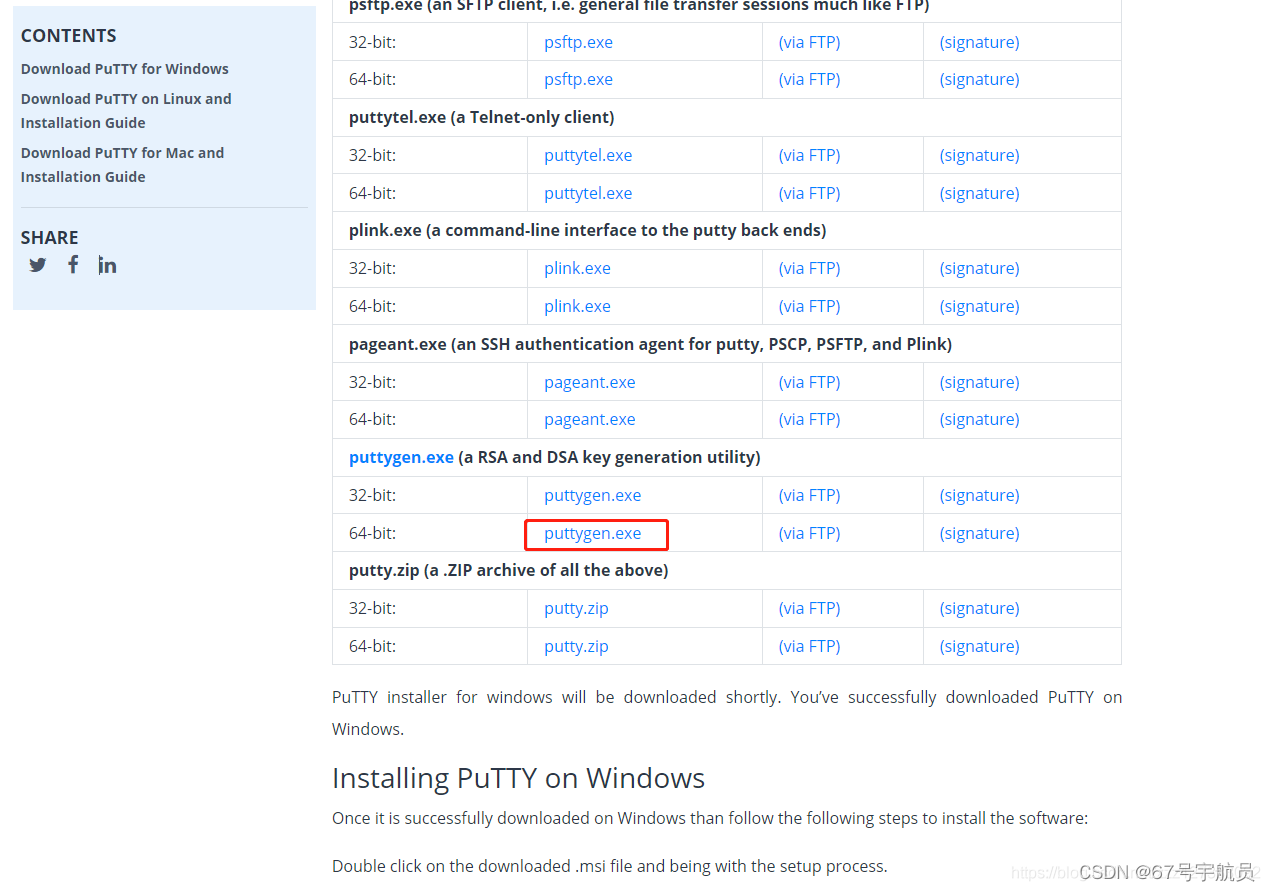Open via FTP link for 32-bit putty.zip

coord(809,608)
